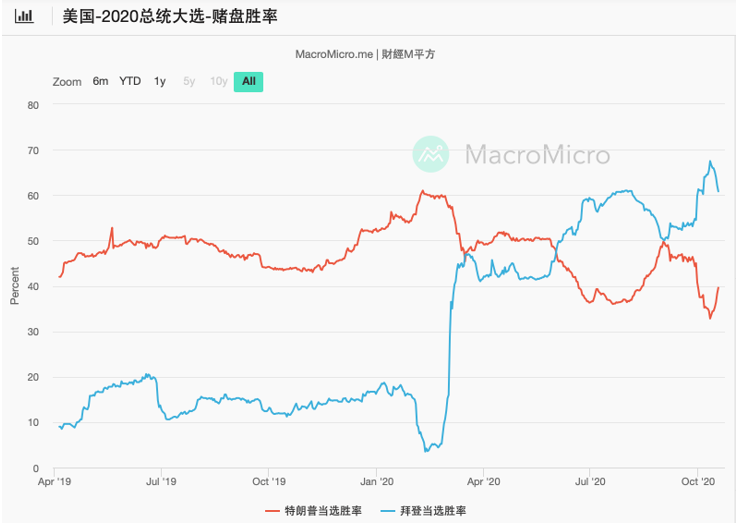Click the Jul '20 axis label
This screenshot has height=524, width=737.
[x=590, y=482]
